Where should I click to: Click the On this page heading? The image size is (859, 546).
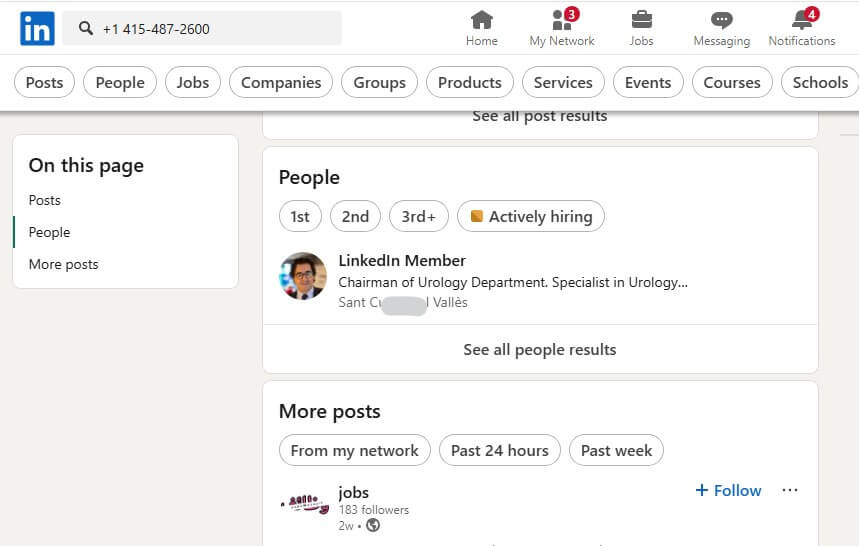pos(86,165)
